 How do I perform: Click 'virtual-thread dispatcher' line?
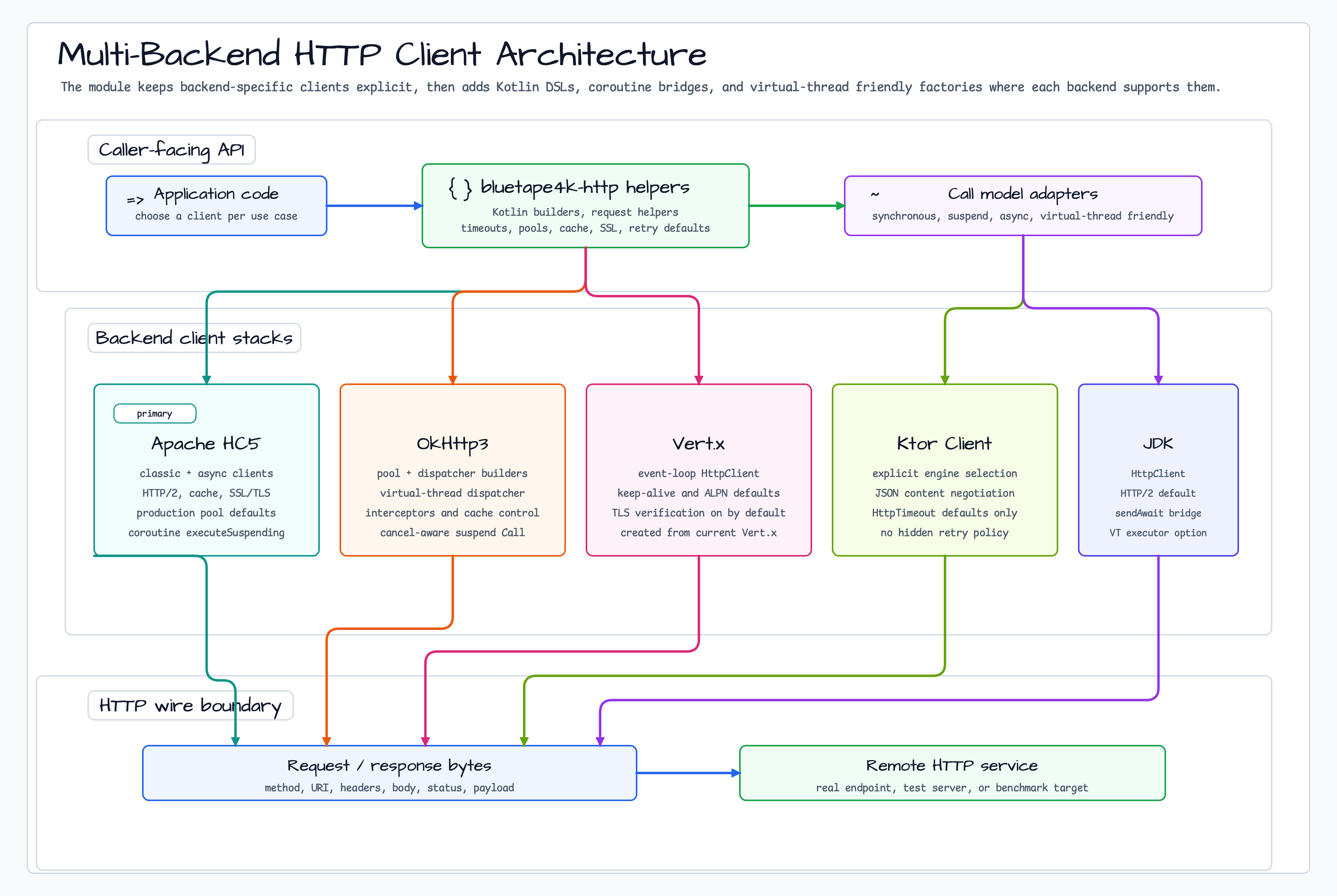coord(452,494)
